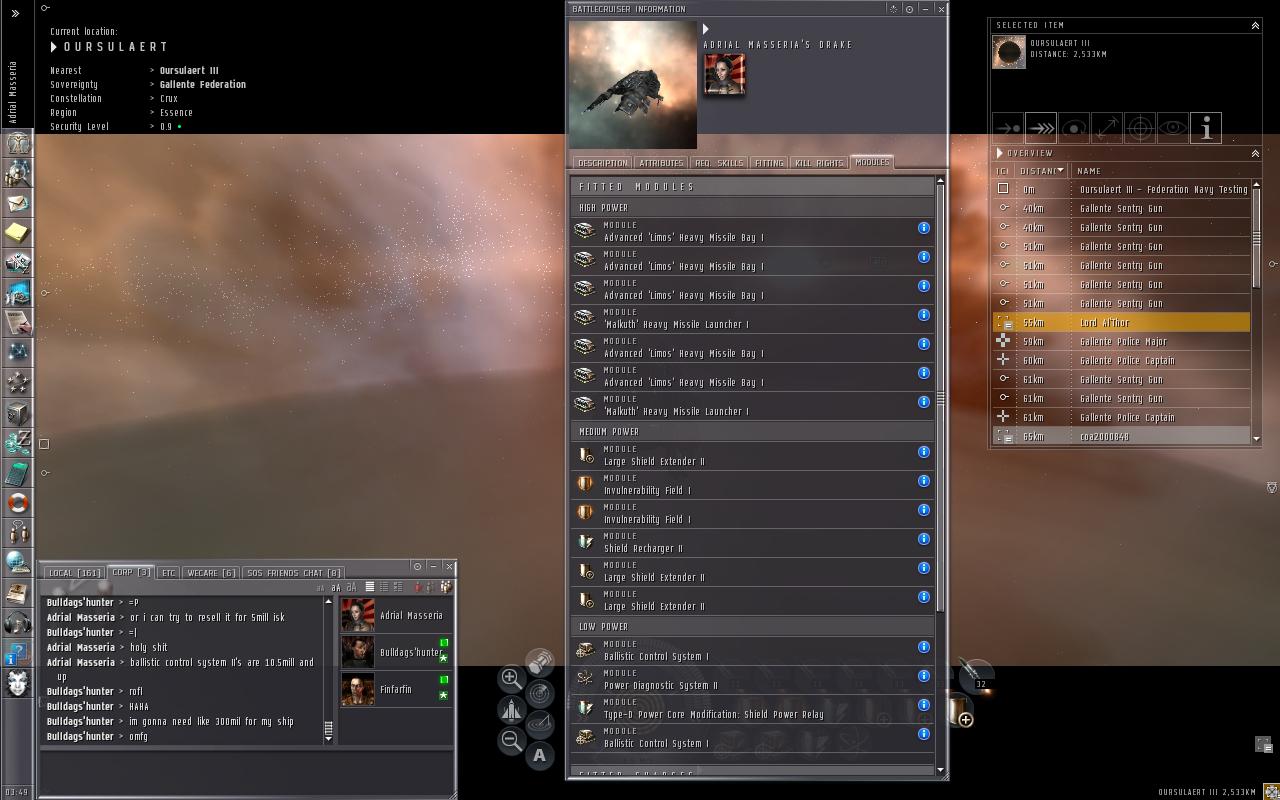This screenshot has height=800, width=1280.
Task: Switch chat to the Local [161] tab
Action: 75,573
